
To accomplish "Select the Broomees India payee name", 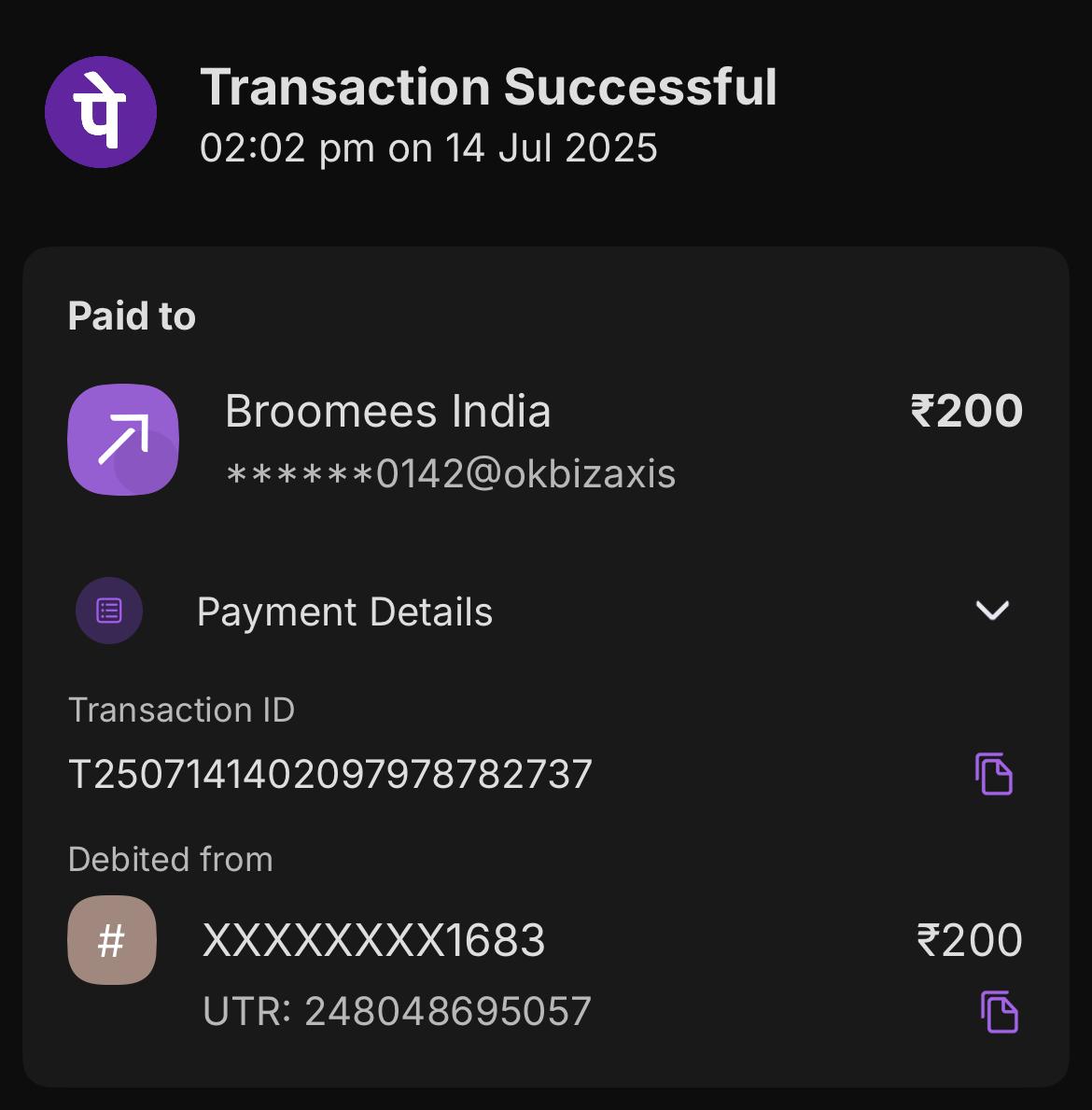I will click(388, 411).
